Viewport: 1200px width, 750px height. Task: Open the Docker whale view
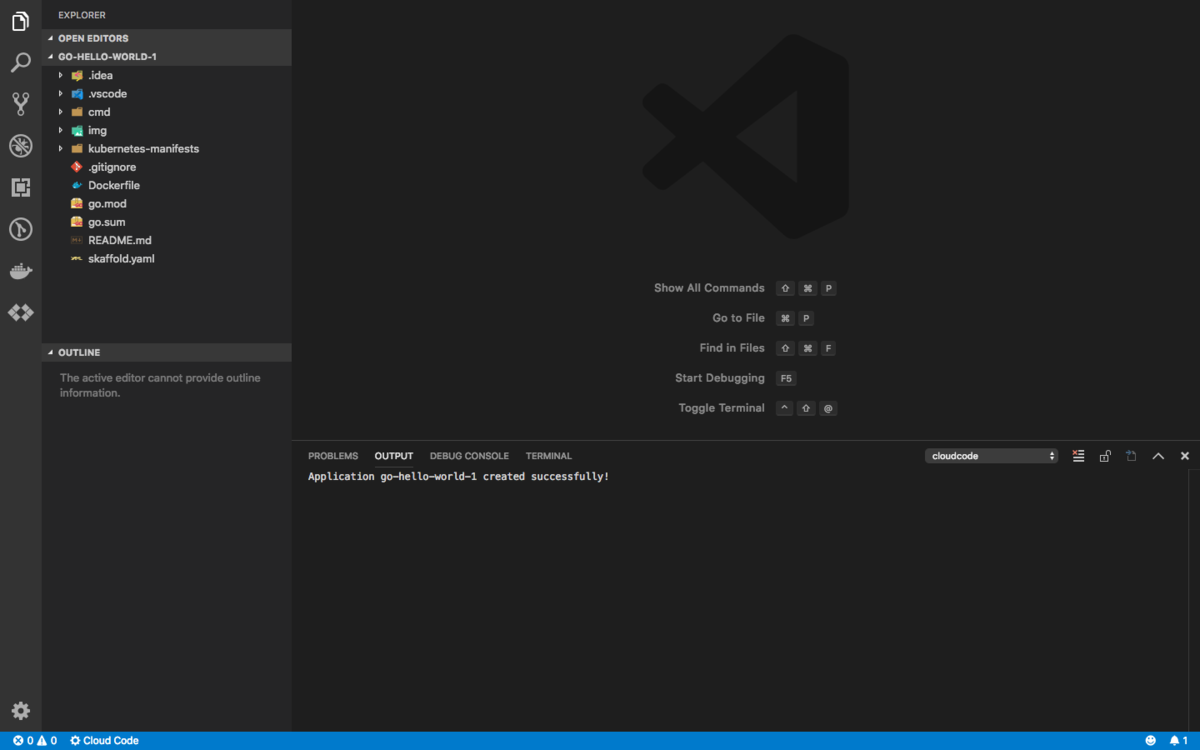[x=20, y=271]
